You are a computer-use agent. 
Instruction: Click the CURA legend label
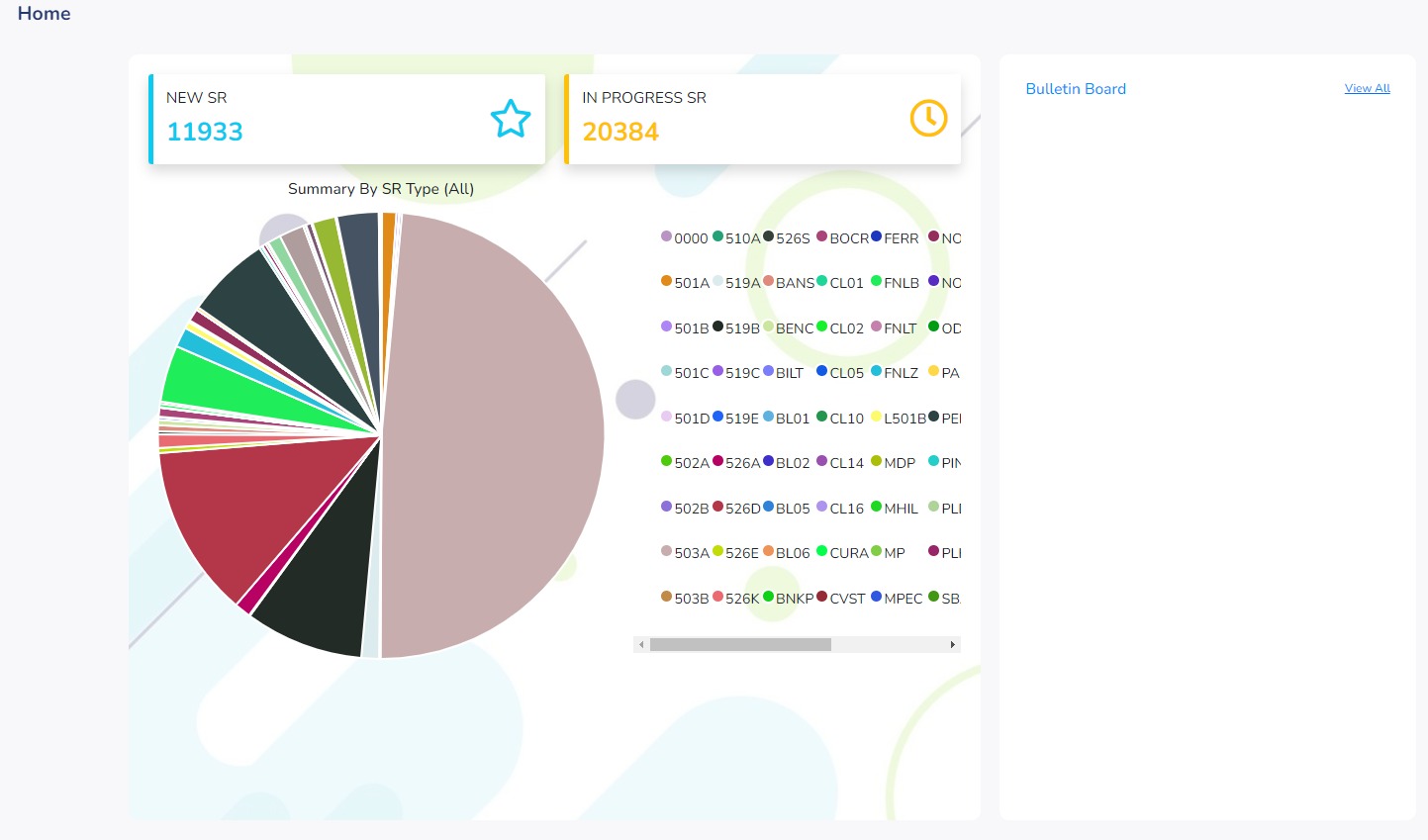pos(849,553)
